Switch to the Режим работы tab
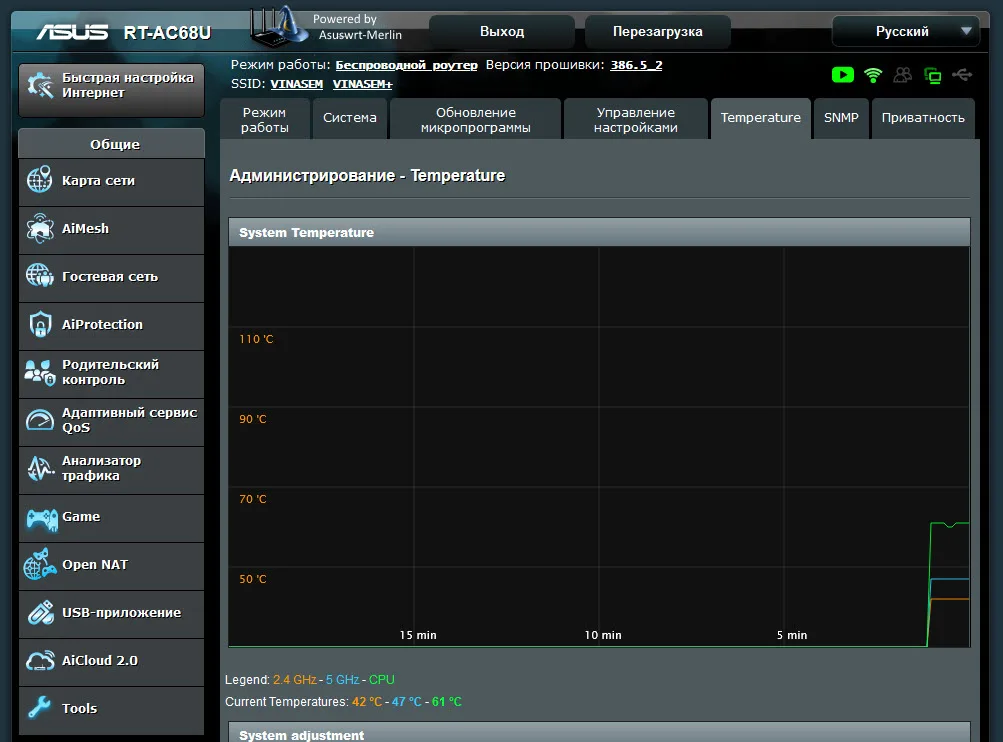Screen dimensions: 1003x742 point(264,119)
